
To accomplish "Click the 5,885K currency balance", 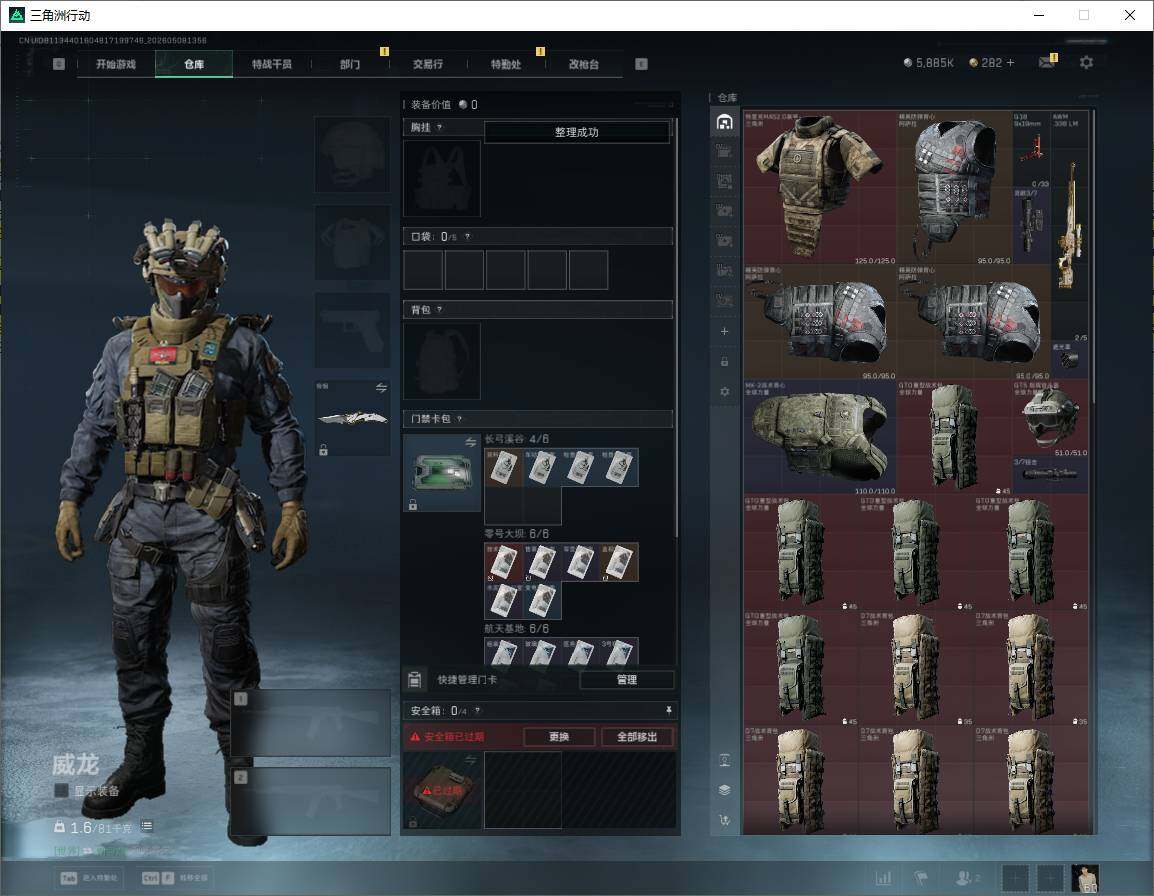I will click(928, 63).
